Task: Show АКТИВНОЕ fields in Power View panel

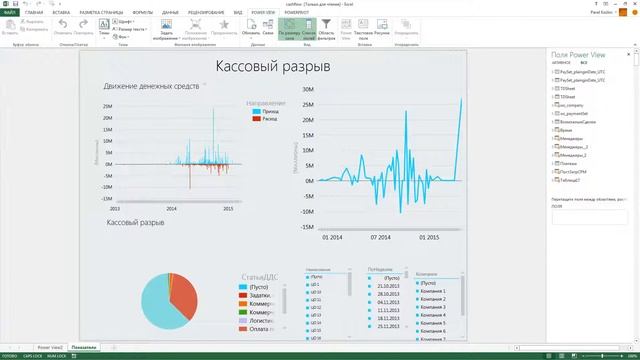Action: [561, 63]
